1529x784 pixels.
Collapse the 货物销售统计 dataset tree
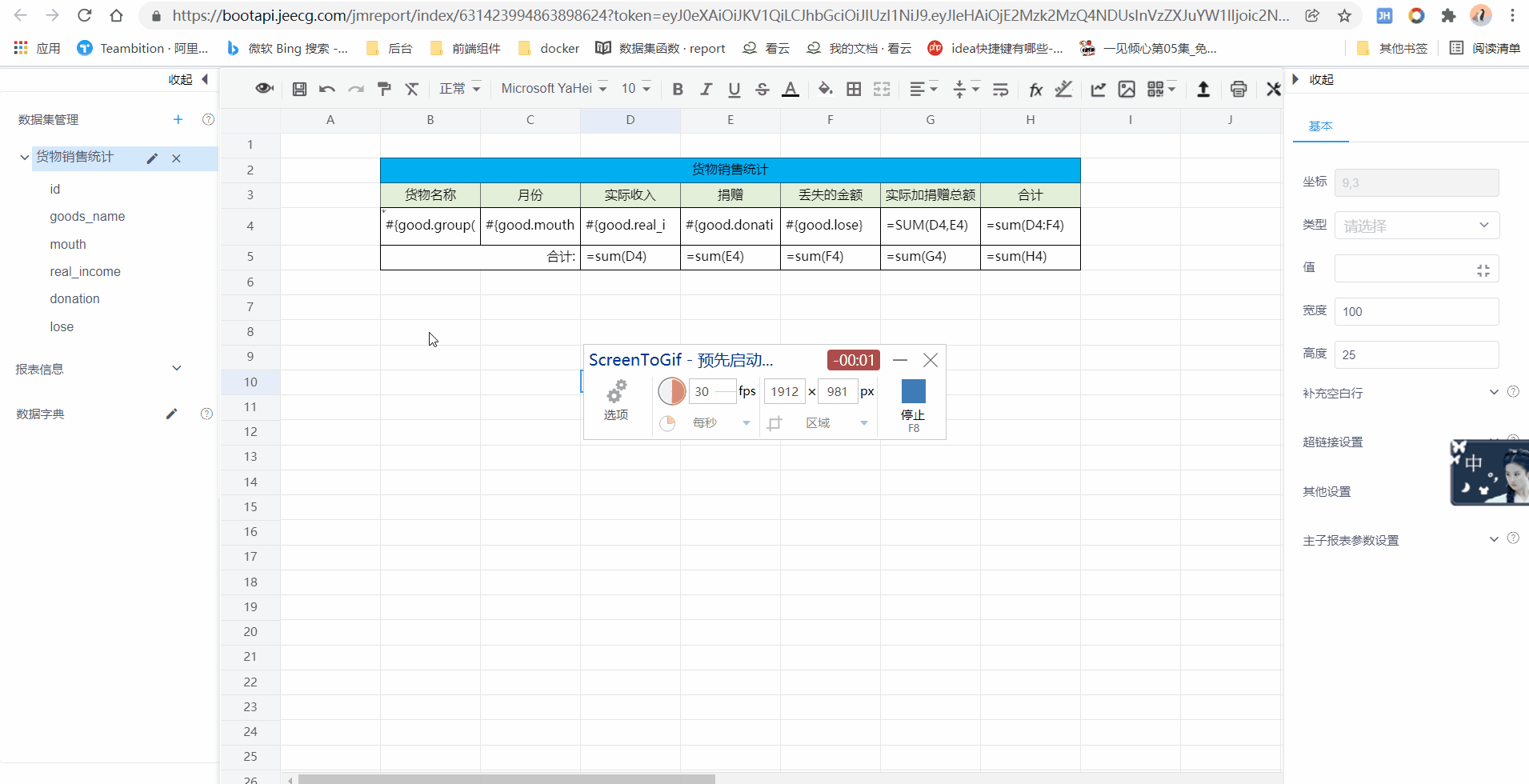24,158
